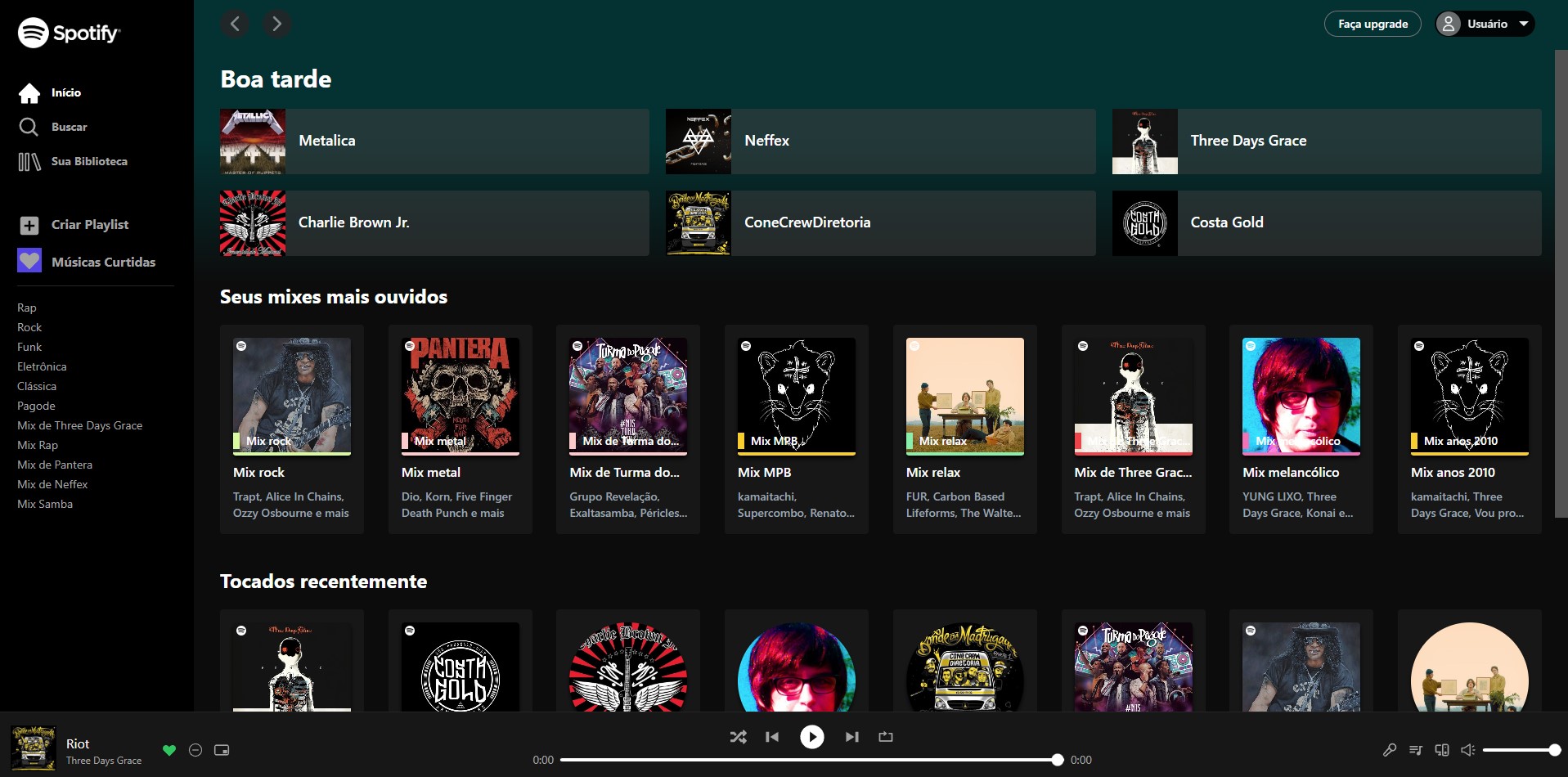This screenshot has height=777, width=1568.
Task: Open connect to a device icon
Action: click(1442, 750)
